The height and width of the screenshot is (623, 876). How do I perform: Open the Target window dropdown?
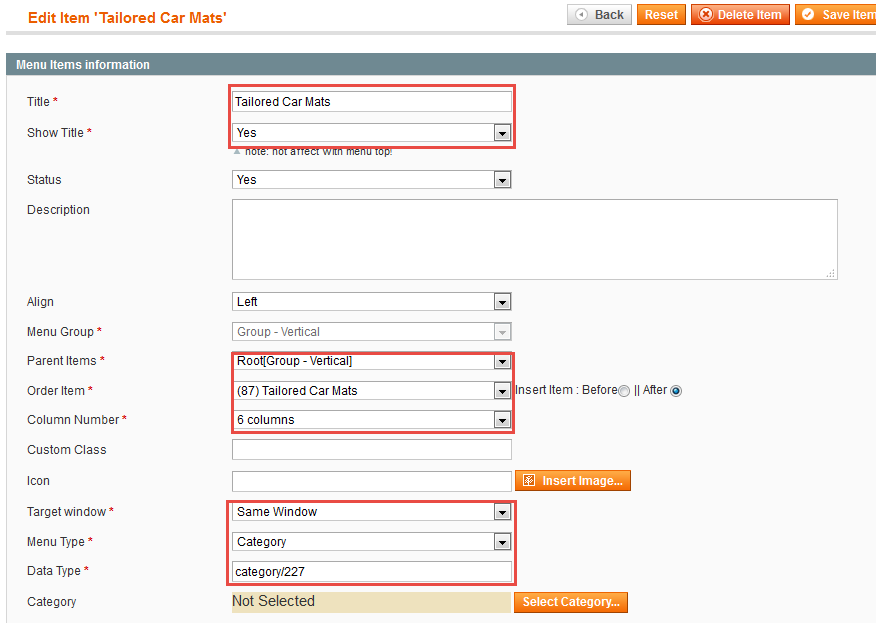tap(372, 512)
